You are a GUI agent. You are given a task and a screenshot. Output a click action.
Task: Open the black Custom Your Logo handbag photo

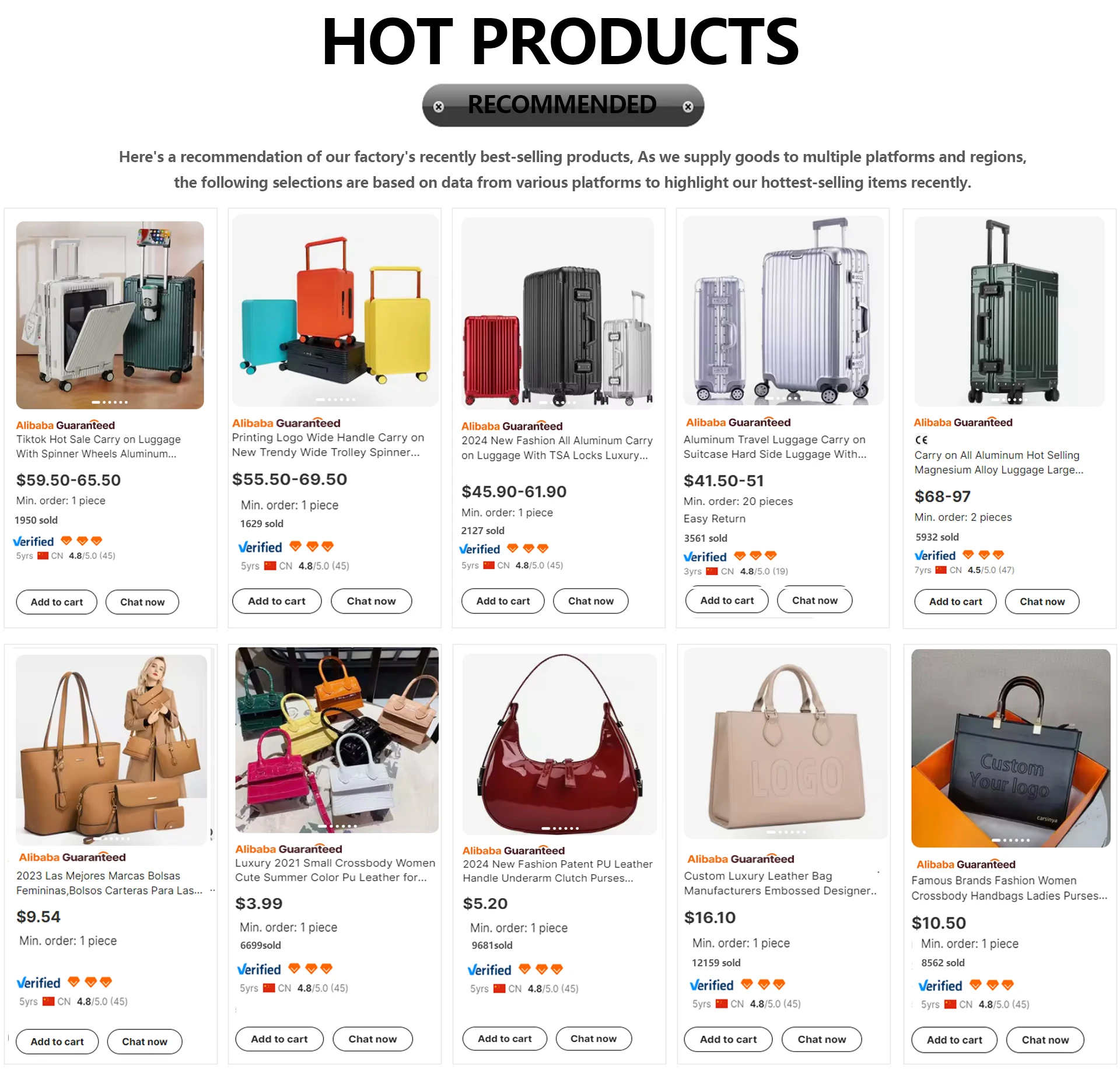(1010, 748)
